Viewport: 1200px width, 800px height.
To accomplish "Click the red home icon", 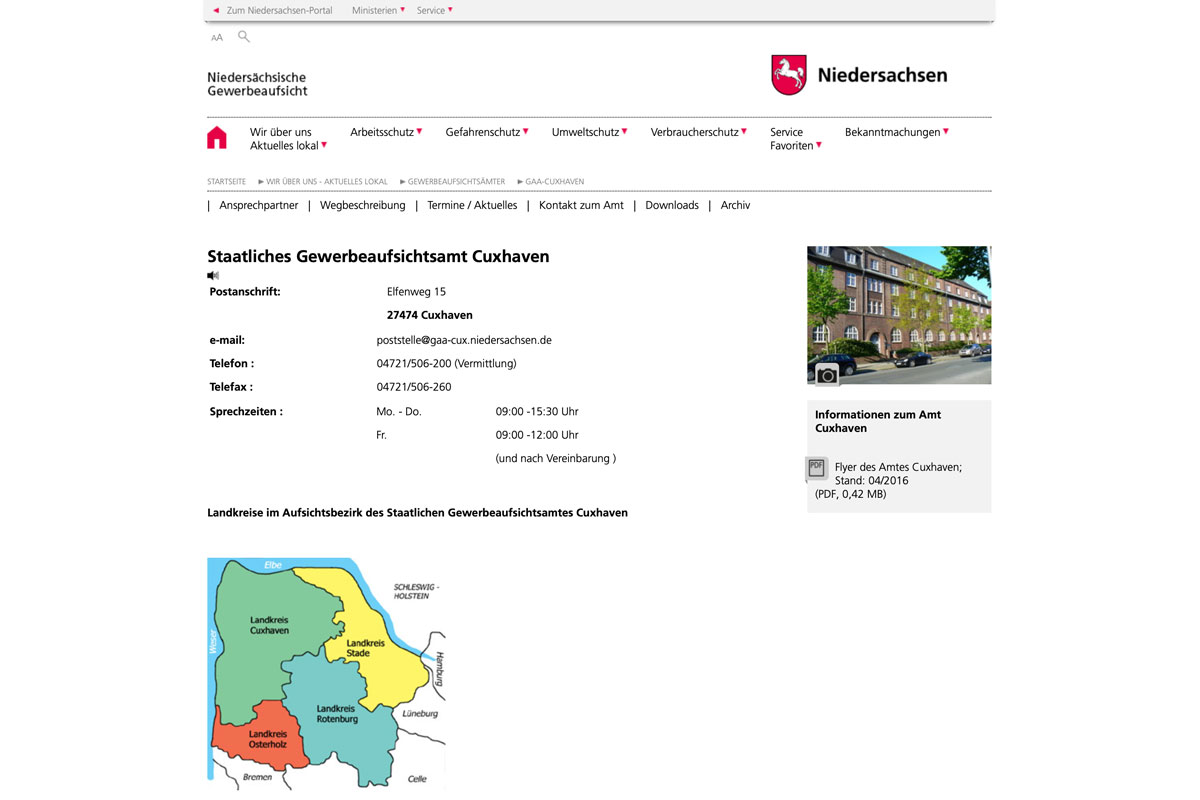I will coord(217,138).
